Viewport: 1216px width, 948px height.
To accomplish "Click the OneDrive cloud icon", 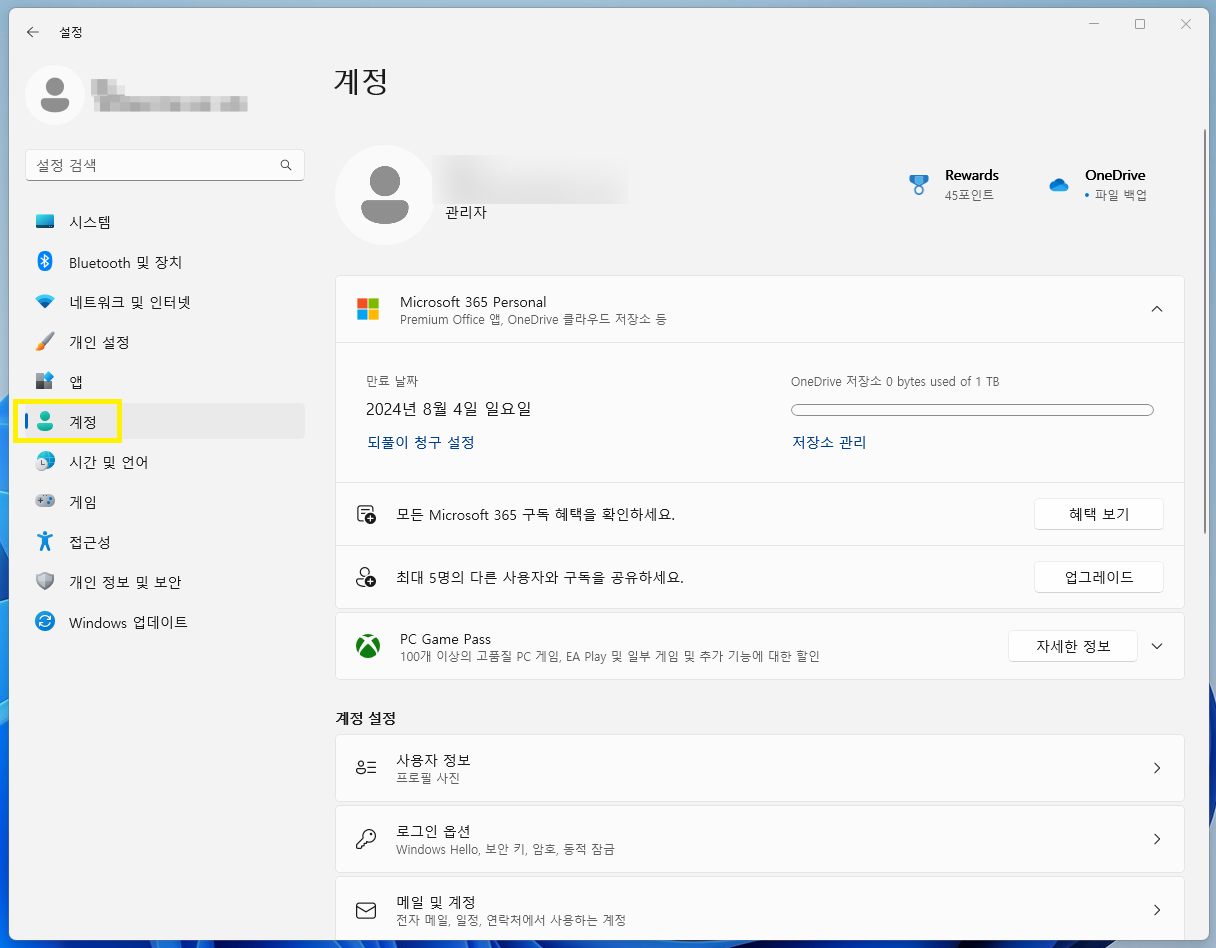I will 1059,185.
